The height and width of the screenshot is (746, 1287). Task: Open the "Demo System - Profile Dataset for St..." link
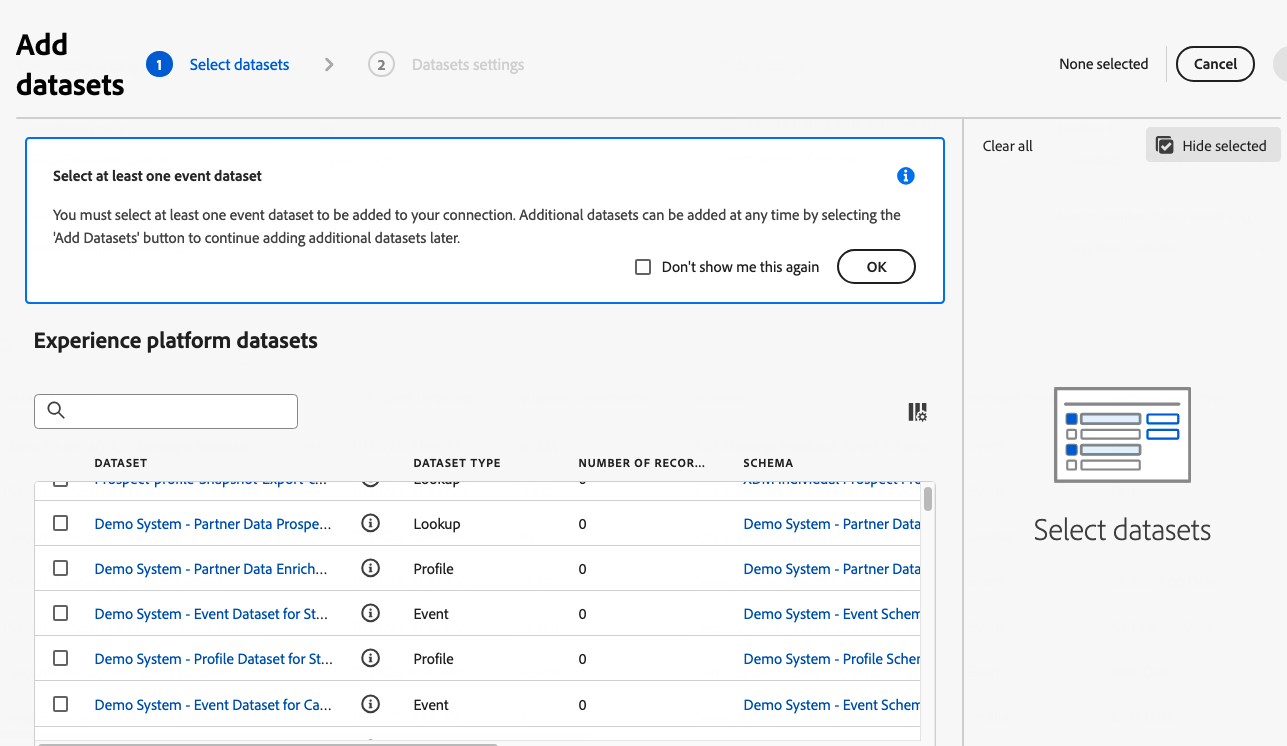214,659
